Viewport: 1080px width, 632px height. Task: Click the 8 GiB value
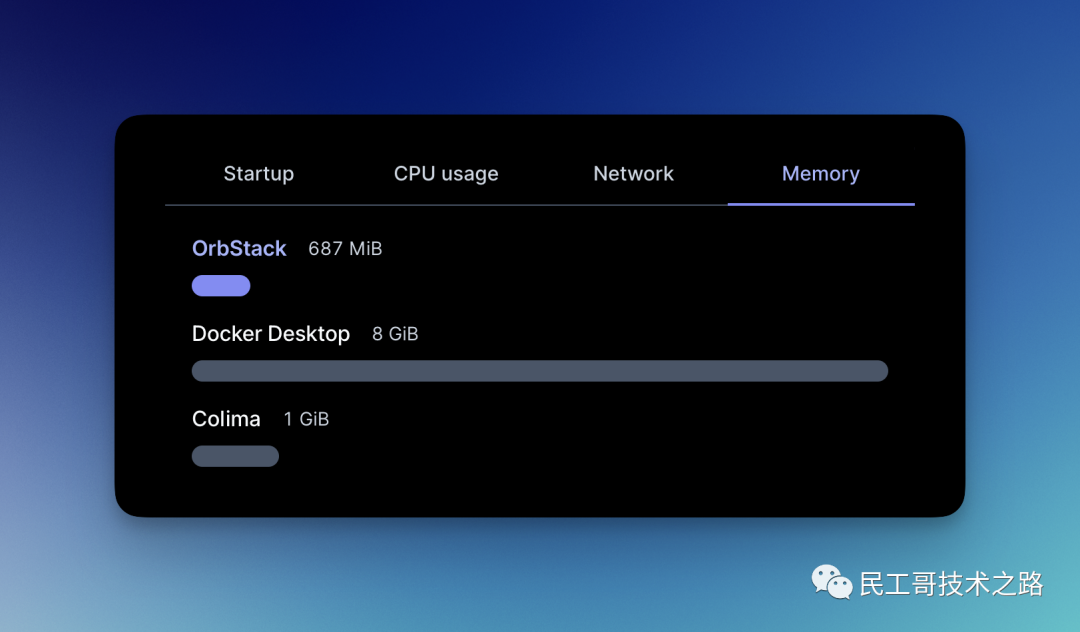click(x=394, y=334)
